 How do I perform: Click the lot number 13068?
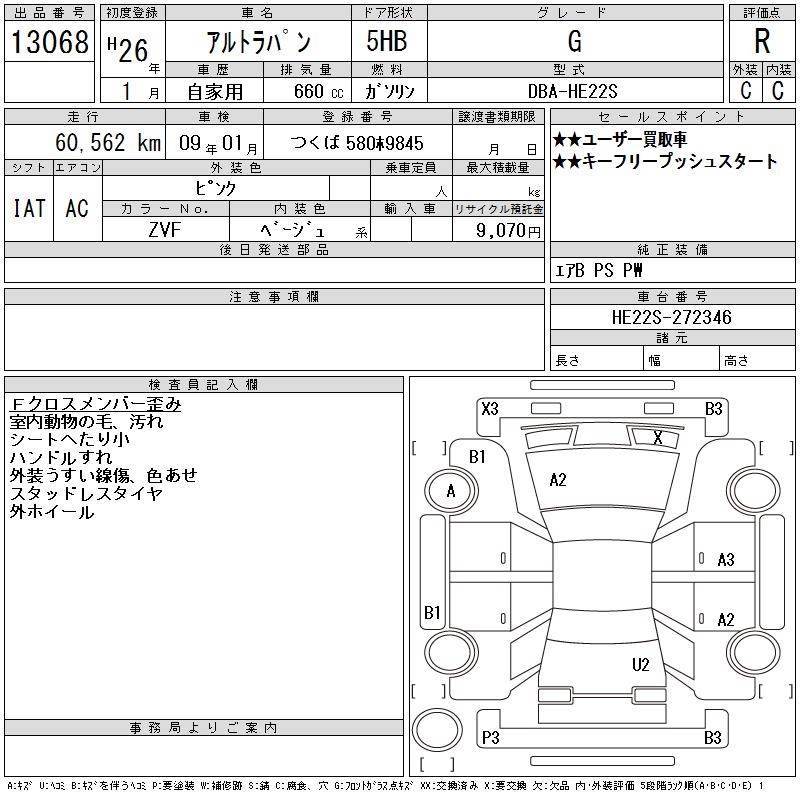[49, 43]
